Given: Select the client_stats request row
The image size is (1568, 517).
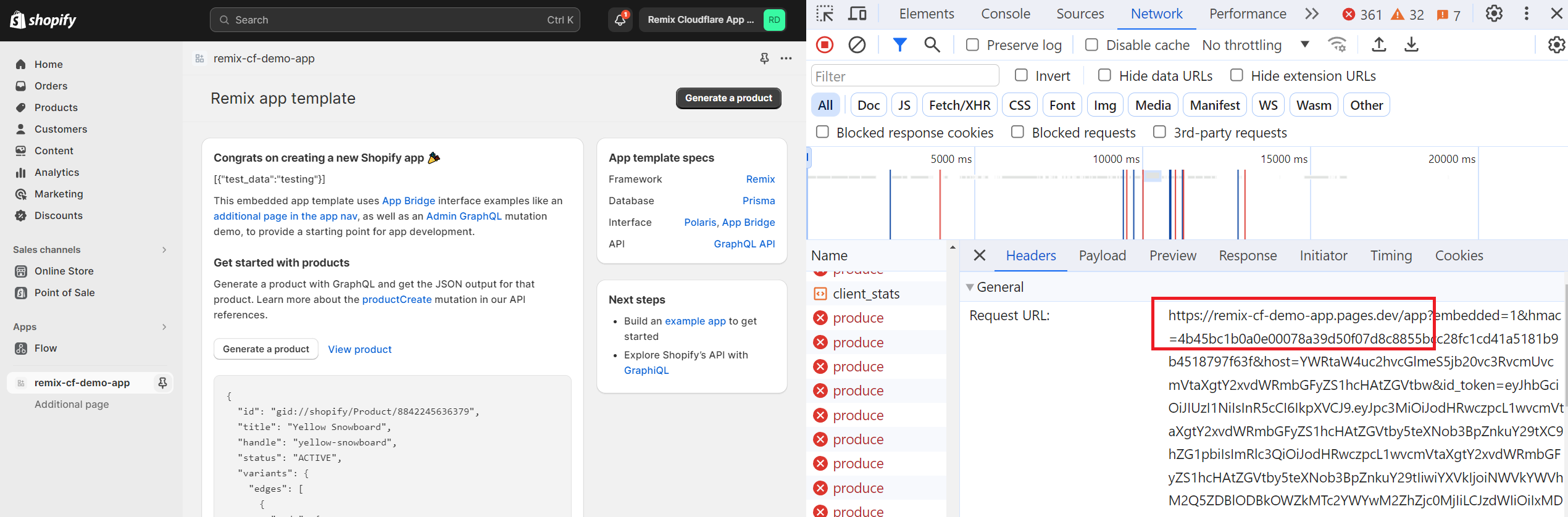Looking at the screenshot, I should (877, 294).
